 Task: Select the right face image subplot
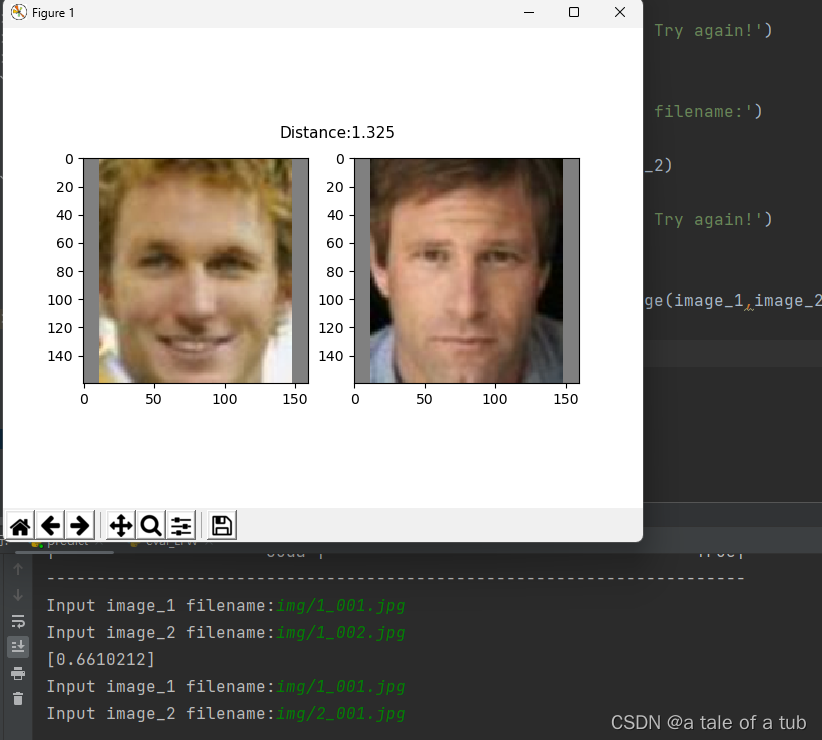(467, 270)
